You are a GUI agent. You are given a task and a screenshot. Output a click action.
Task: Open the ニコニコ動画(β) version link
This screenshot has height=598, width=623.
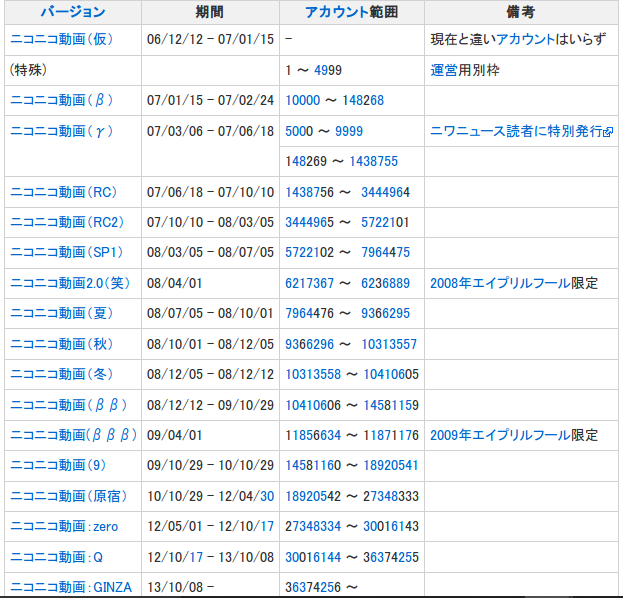62,100
